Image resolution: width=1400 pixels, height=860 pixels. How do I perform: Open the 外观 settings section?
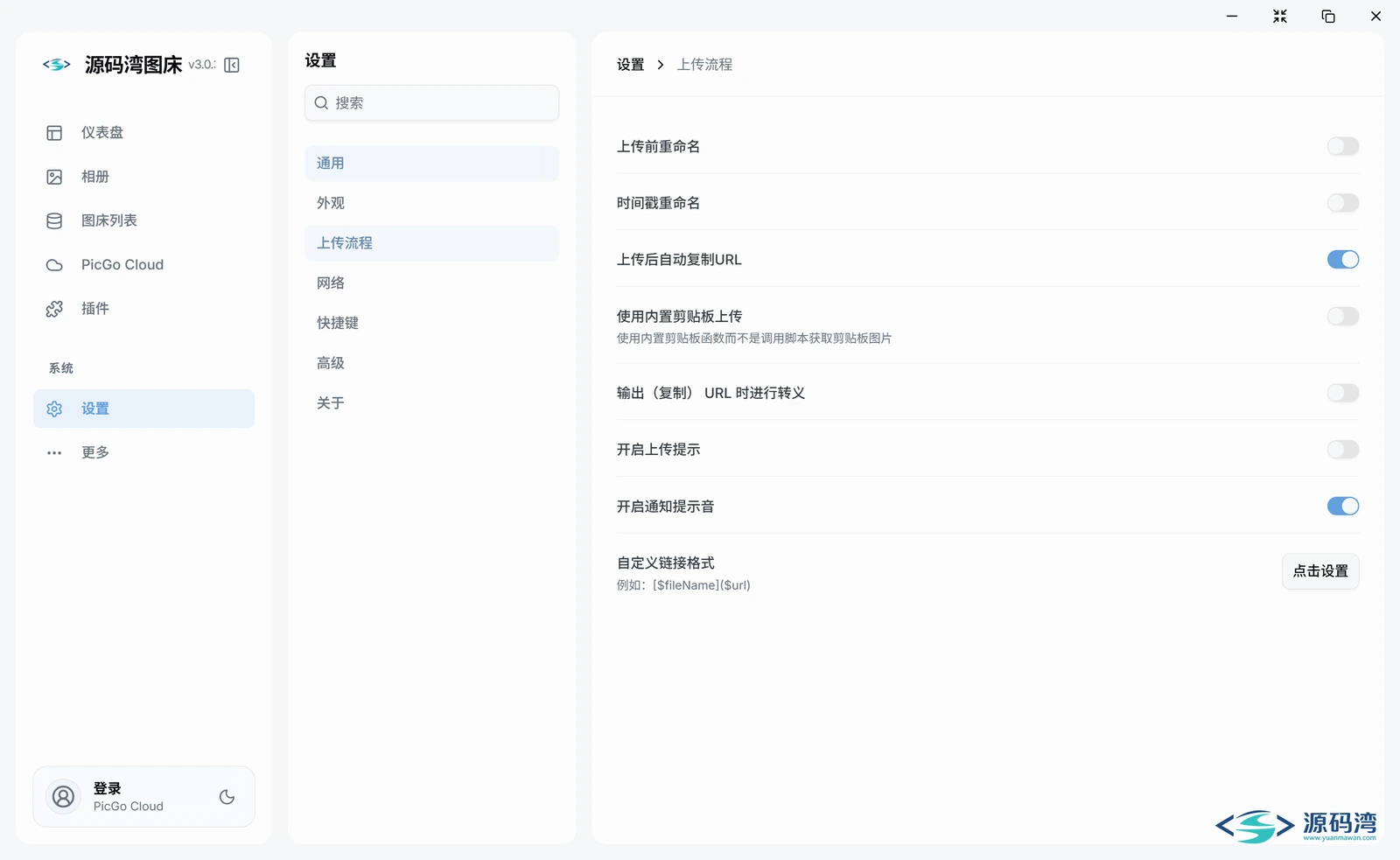point(432,203)
